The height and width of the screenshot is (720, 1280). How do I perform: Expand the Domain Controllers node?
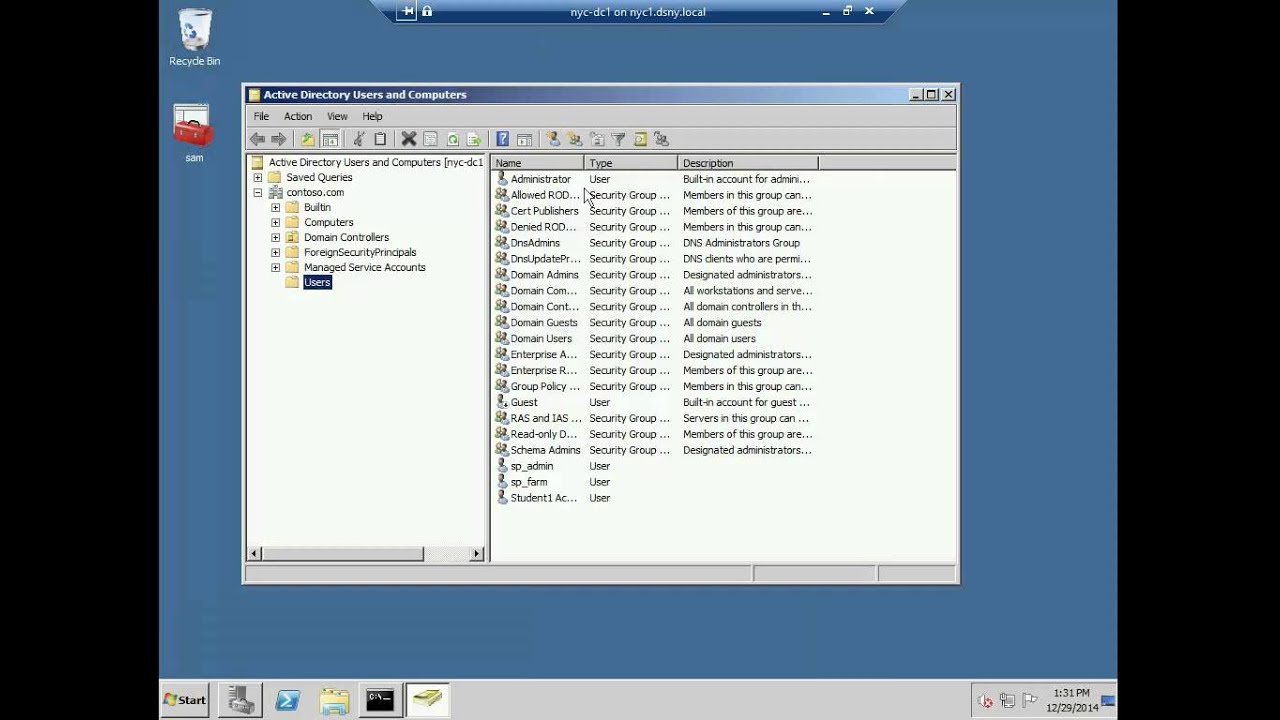pos(275,237)
